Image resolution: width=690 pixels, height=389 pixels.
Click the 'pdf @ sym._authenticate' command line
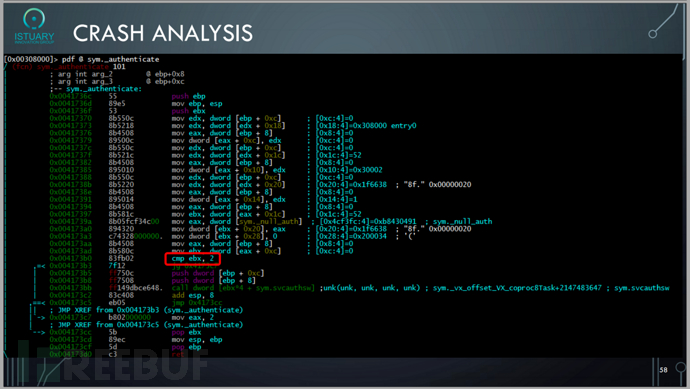tap(110, 59)
